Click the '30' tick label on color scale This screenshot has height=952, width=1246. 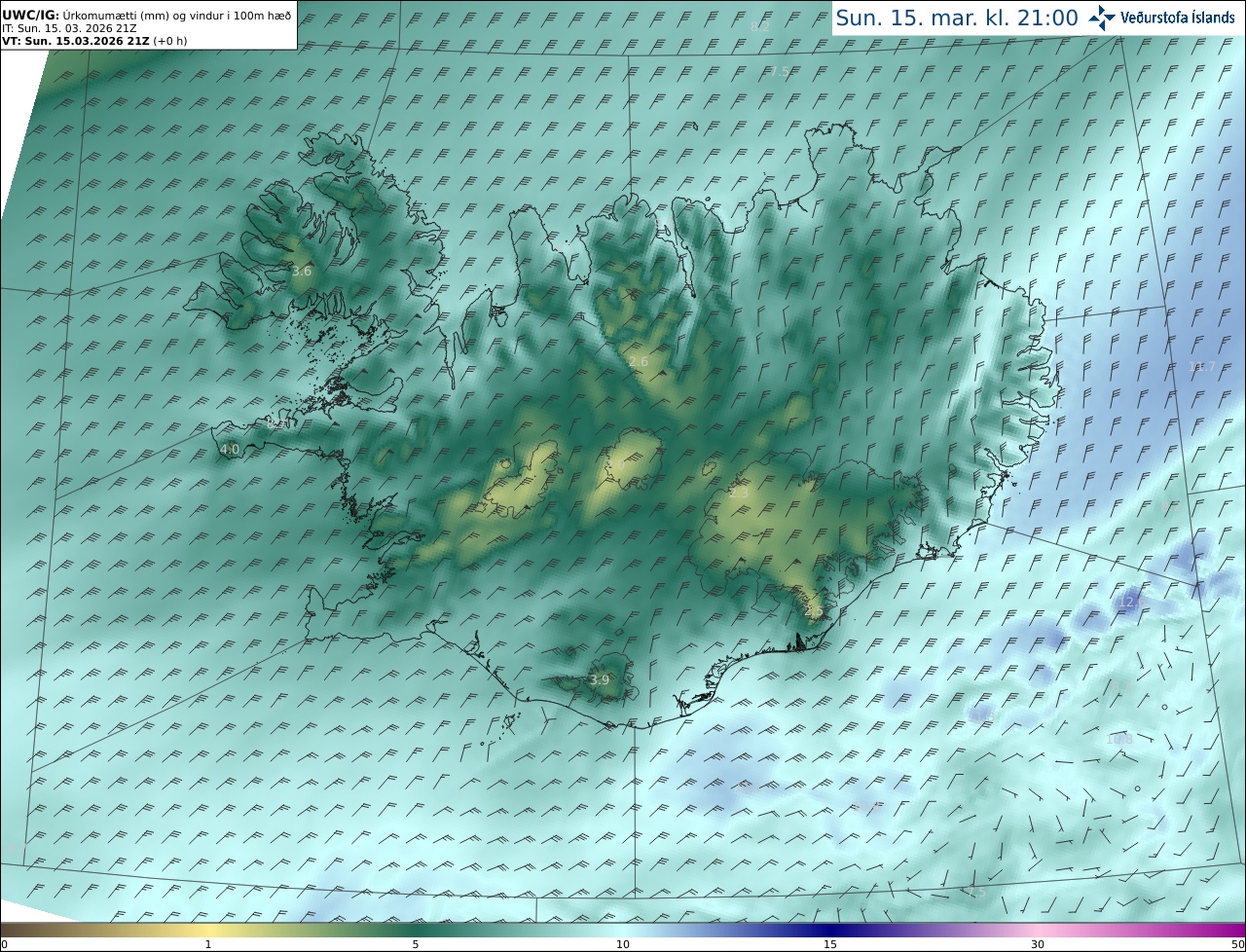tap(1038, 944)
